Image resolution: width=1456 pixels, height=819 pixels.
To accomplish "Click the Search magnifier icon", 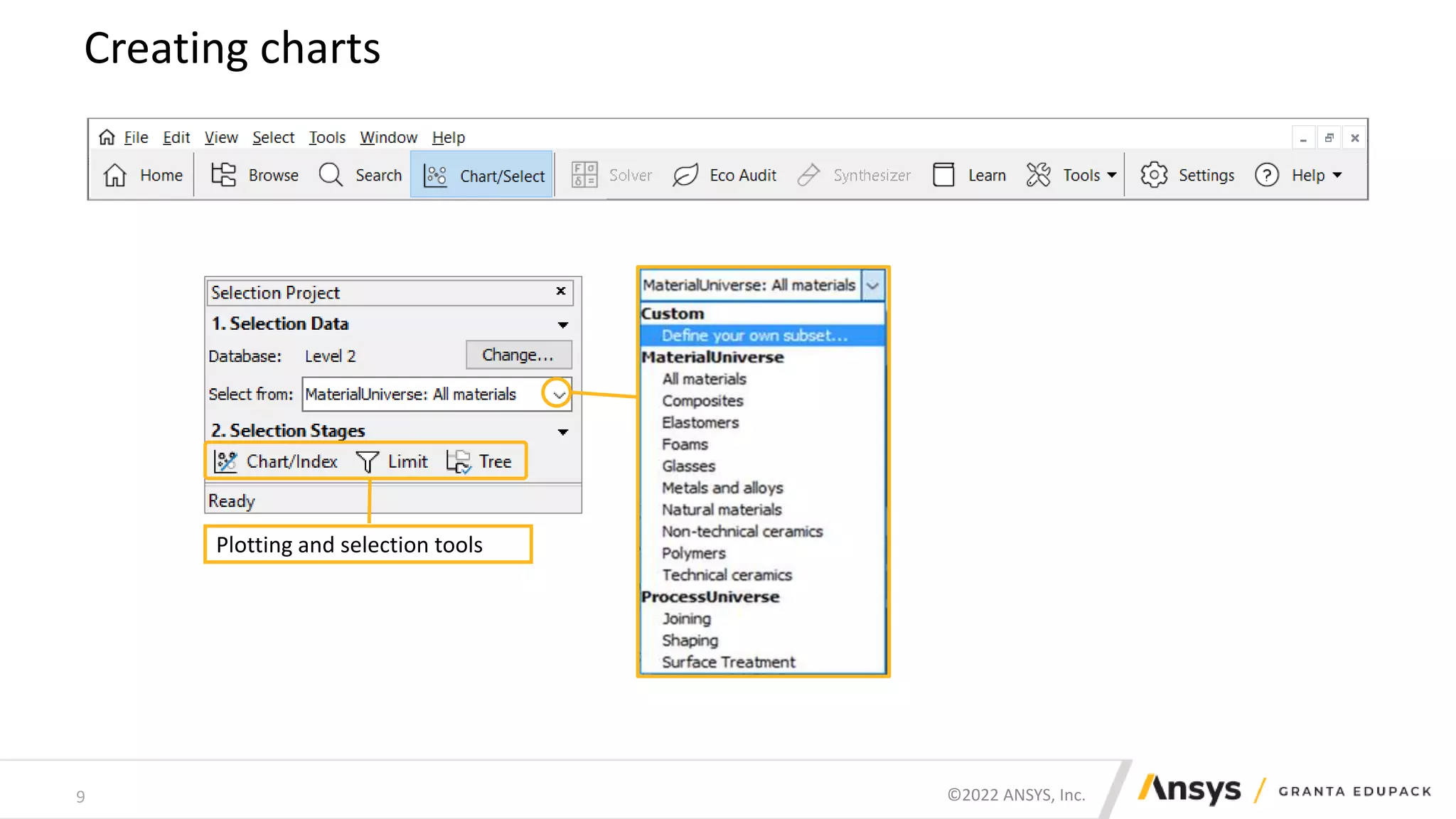I will pyautogui.click(x=331, y=175).
